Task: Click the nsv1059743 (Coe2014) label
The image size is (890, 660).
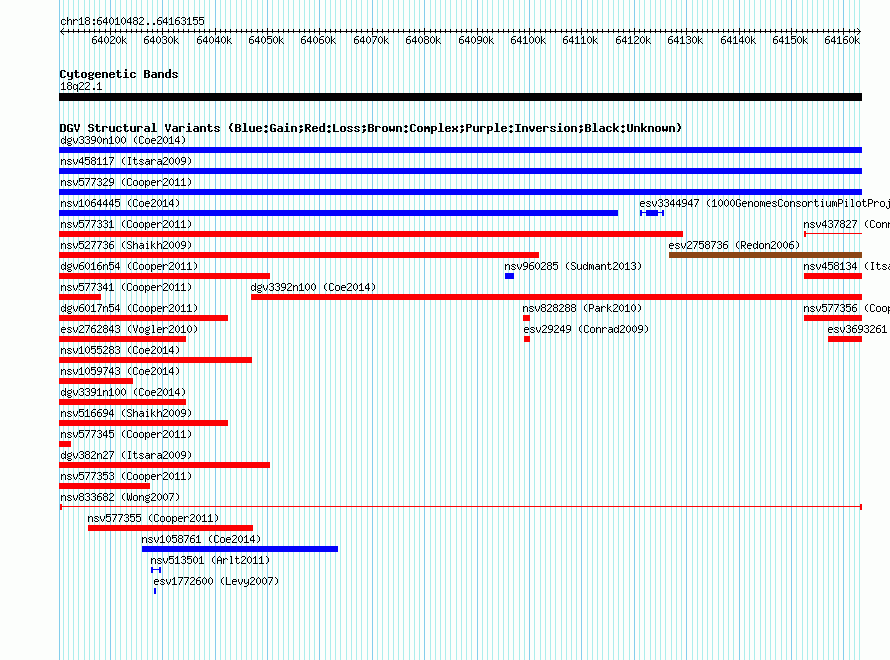Action: click(x=120, y=371)
